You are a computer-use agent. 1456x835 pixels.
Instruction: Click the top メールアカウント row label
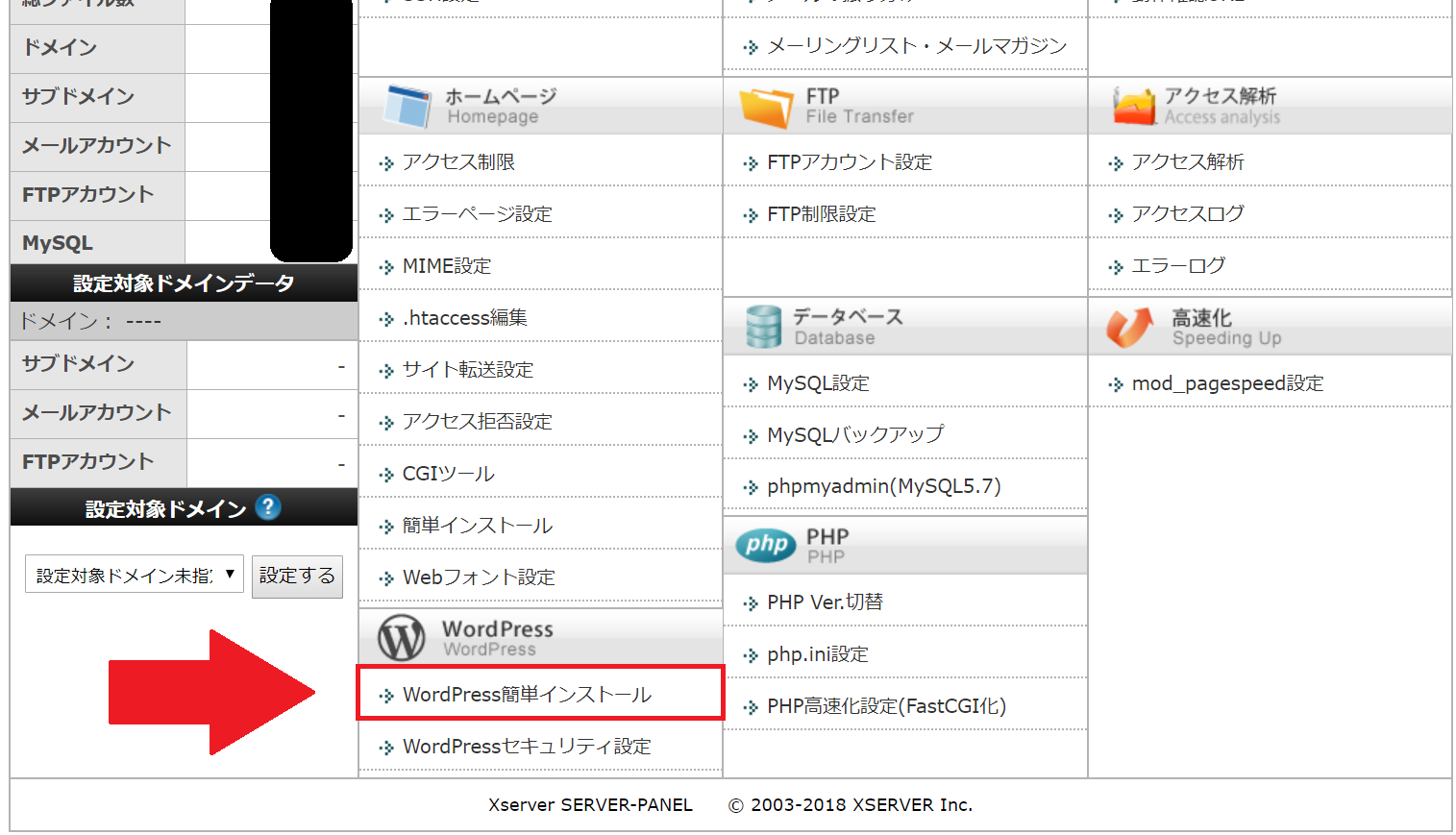click(x=96, y=145)
